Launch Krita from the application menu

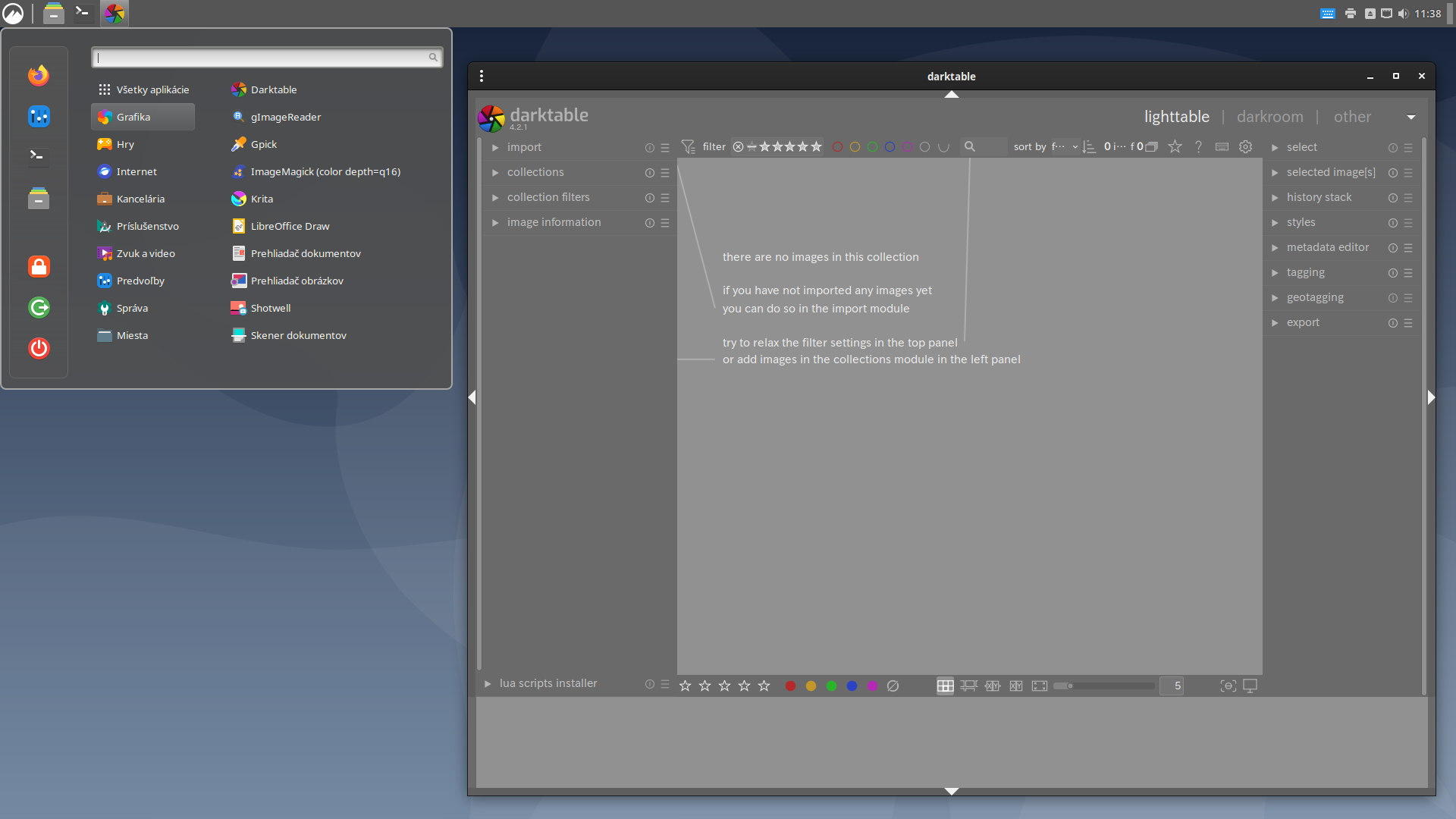[253, 199]
